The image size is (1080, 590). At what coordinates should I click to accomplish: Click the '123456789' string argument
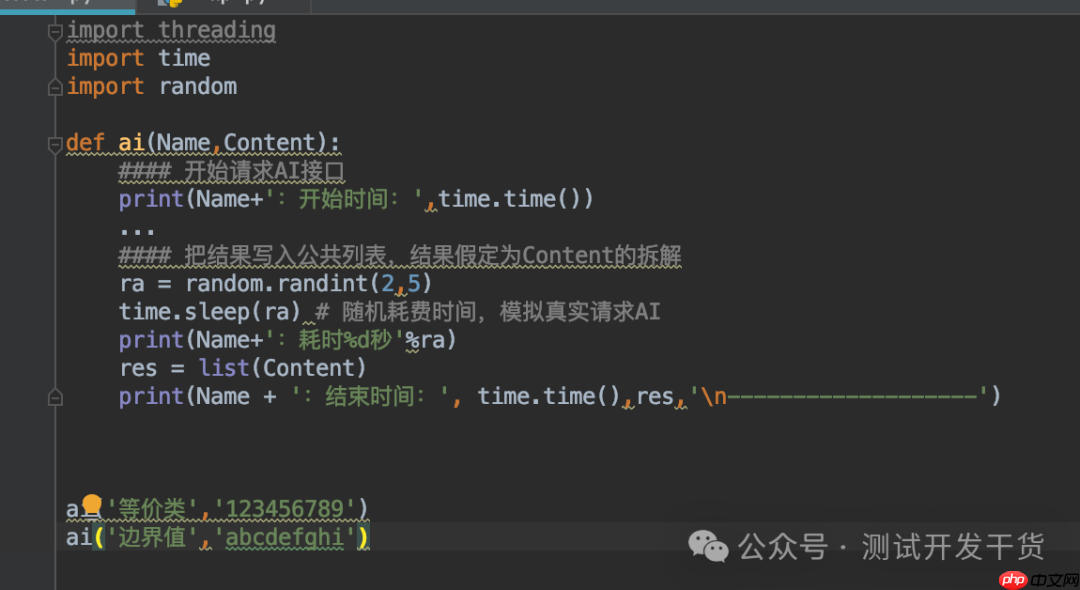(285, 510)
